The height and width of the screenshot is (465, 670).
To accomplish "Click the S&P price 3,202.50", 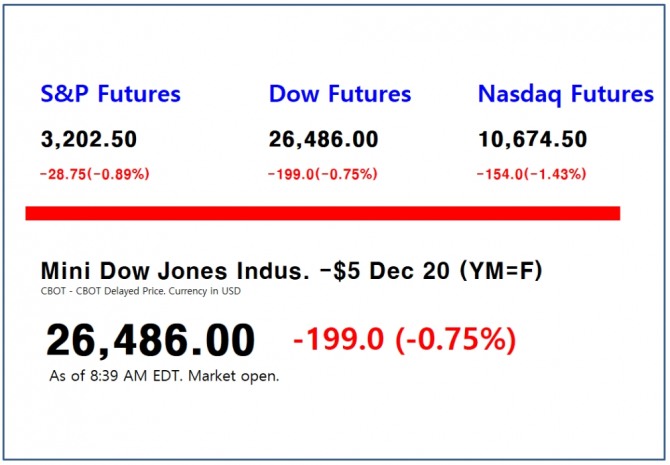I will [89, 140].
